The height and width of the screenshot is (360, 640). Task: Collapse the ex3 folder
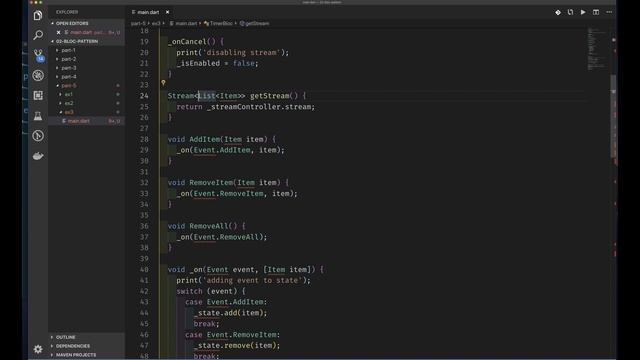(x=69, y=112)
